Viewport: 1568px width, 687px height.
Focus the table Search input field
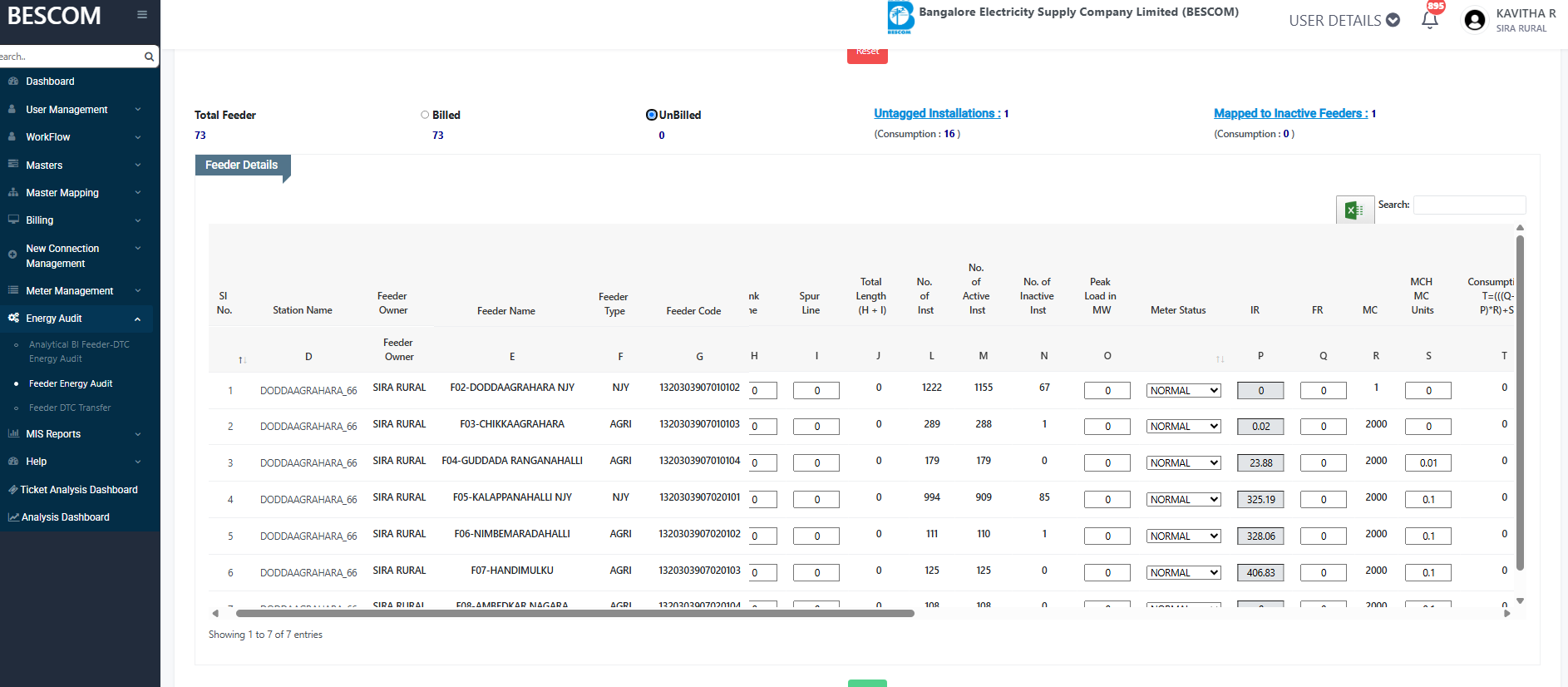tap(1470, 205)
